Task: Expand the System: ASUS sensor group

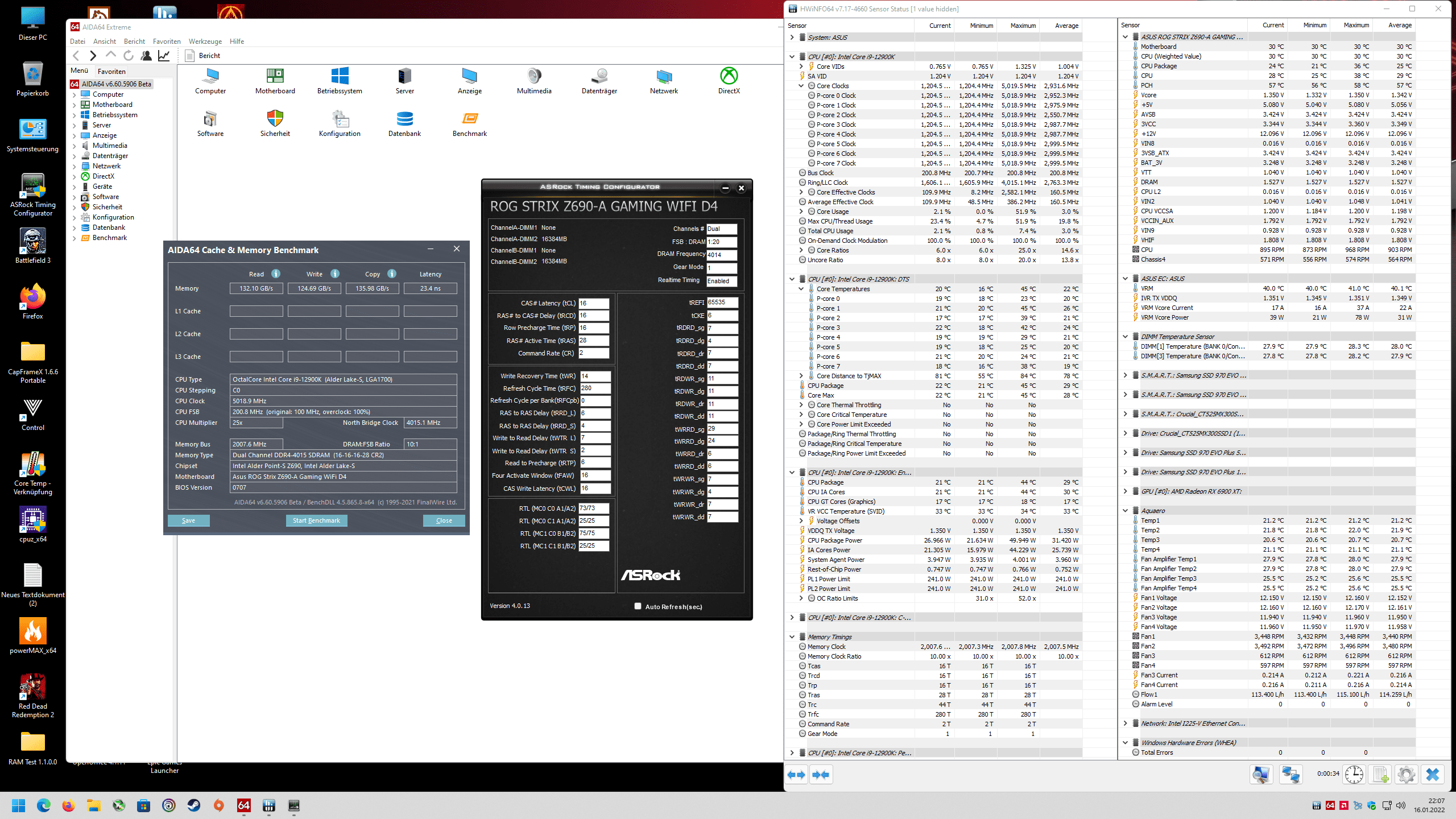Action: (x=792, y=38)
